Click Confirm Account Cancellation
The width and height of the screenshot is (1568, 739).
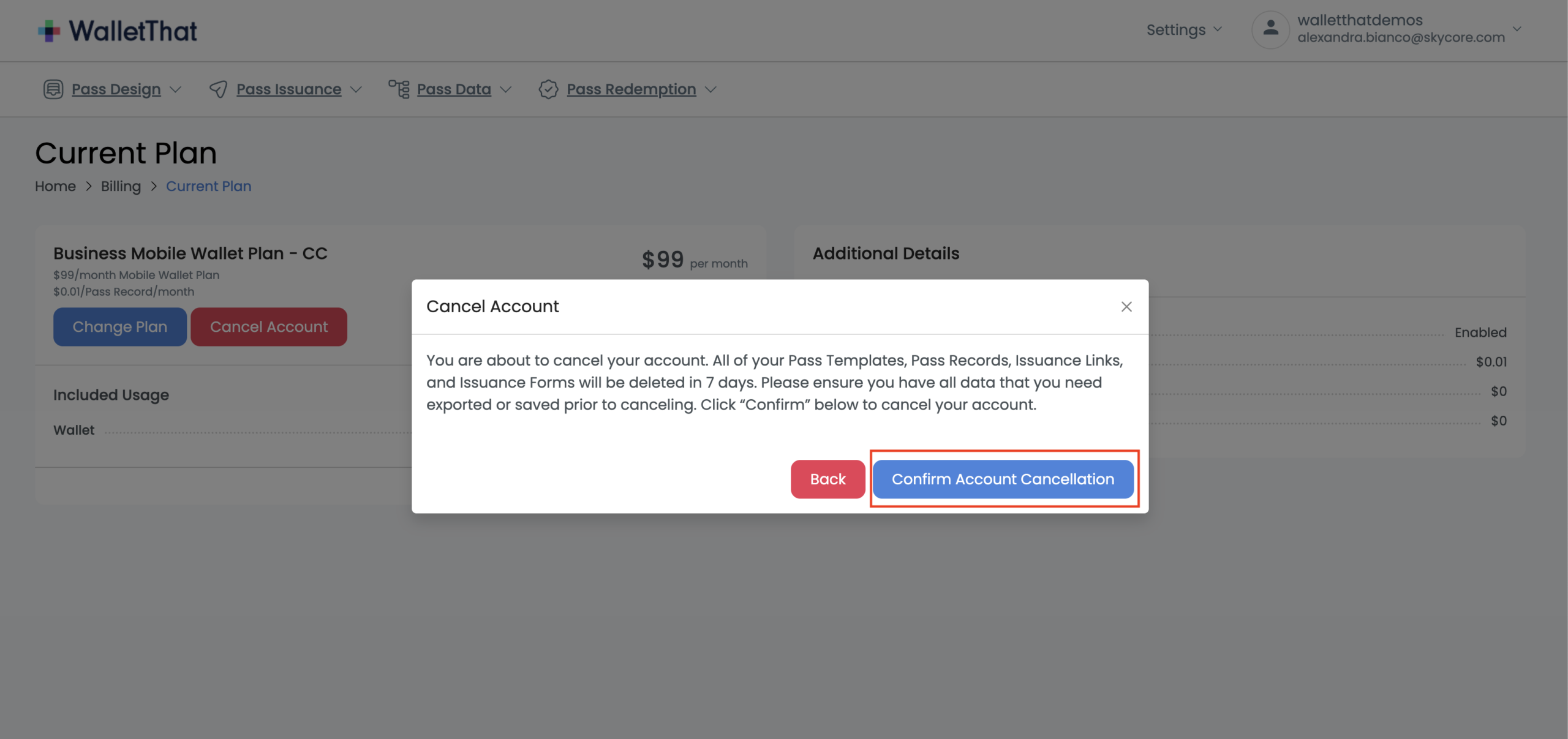(1003, 479)
